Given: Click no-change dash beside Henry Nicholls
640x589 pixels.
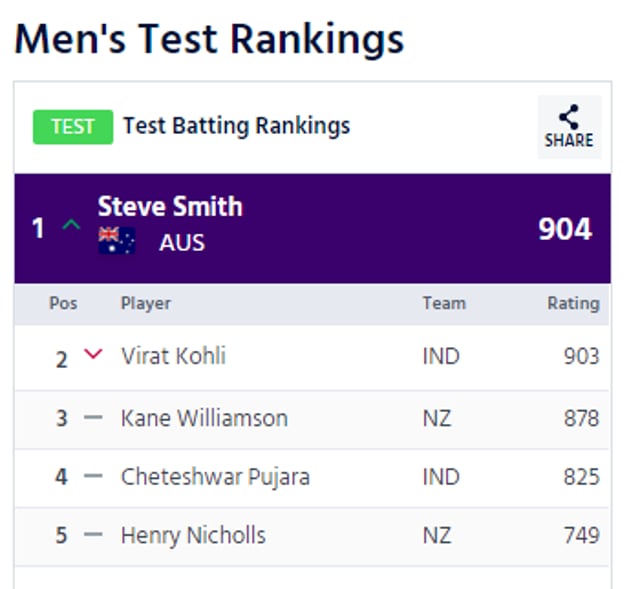Looking at the screenshot, I should pyautogui.click(x=93, y=534).
